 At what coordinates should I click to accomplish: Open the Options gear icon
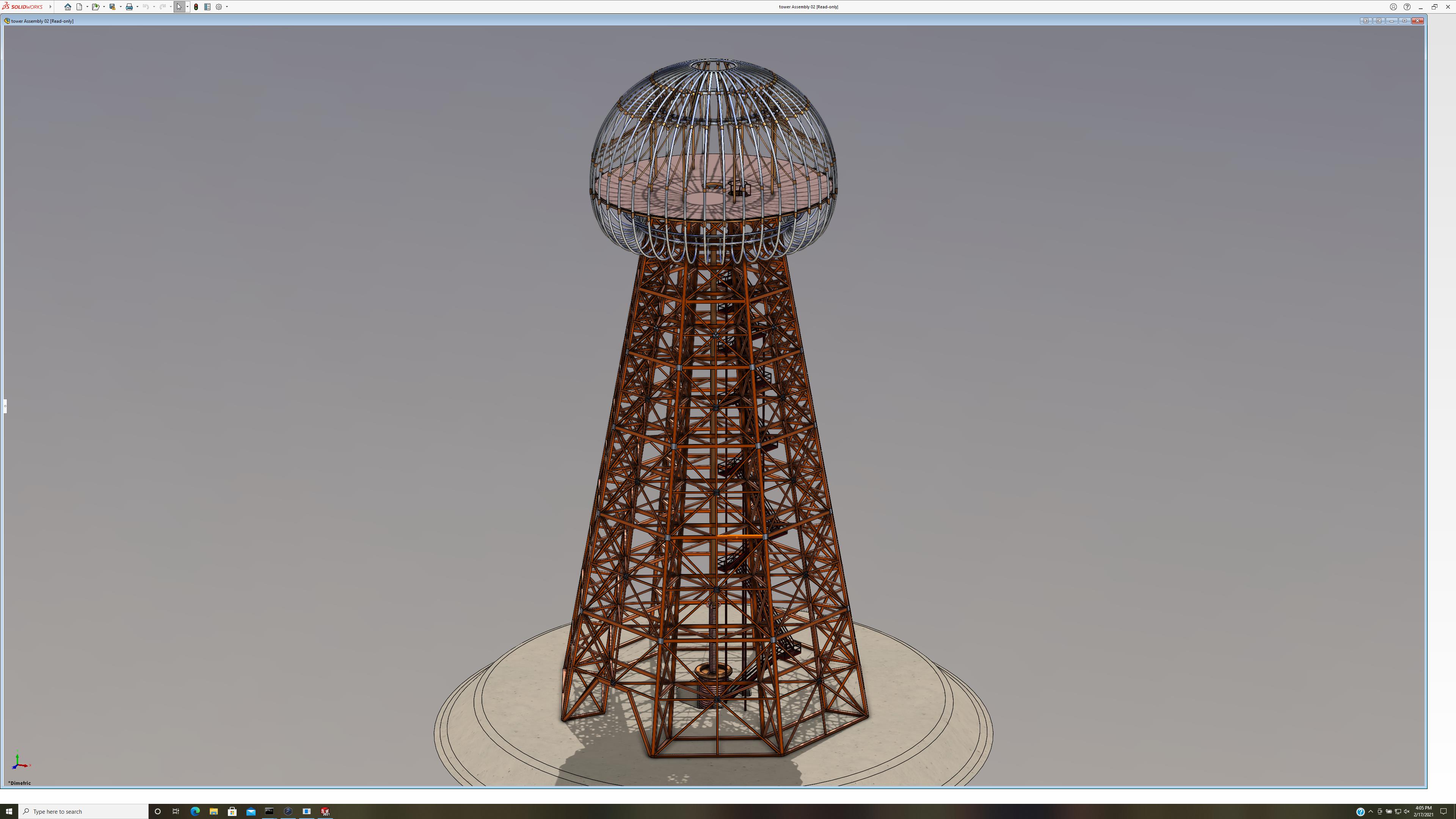click(x=219, y=7)
